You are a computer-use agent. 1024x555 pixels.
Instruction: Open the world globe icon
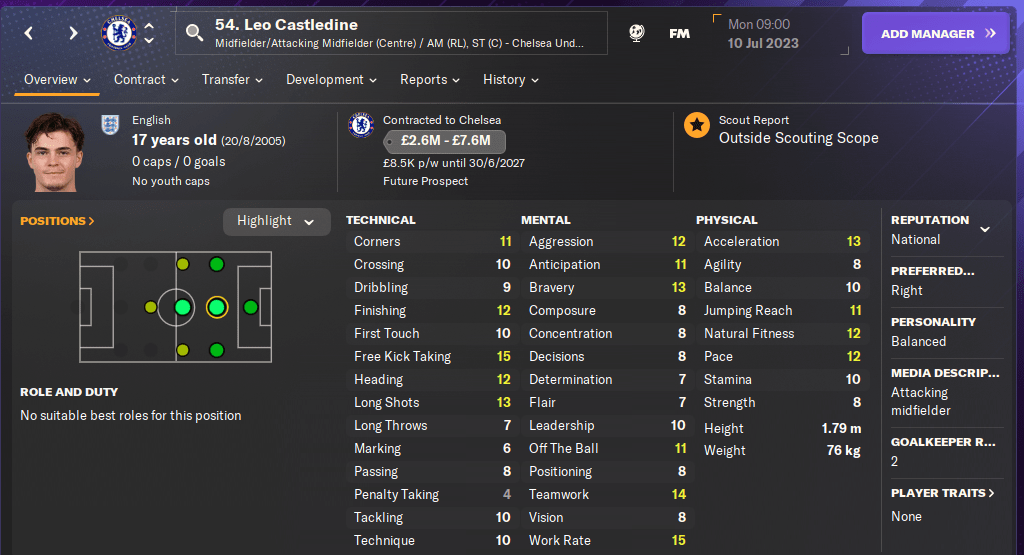pos(636,33)
